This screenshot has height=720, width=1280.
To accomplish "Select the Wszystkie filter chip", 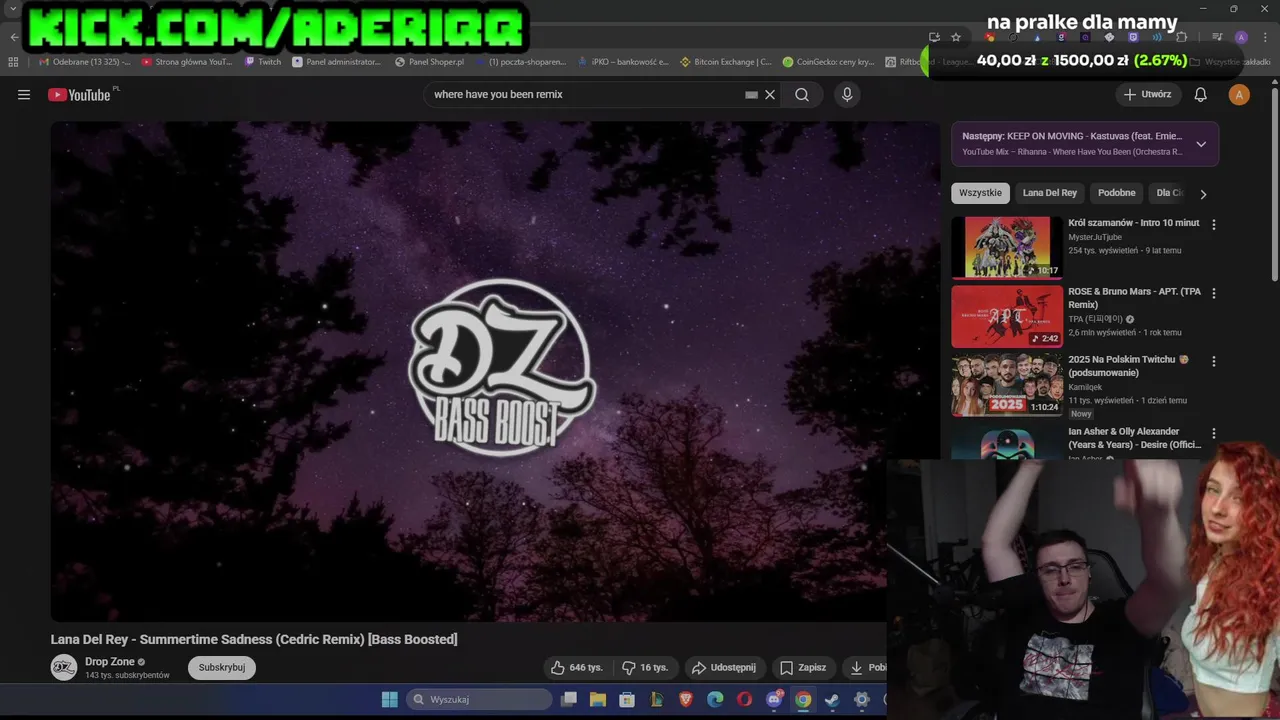I will pyautogui.click(x=980, y=193).
